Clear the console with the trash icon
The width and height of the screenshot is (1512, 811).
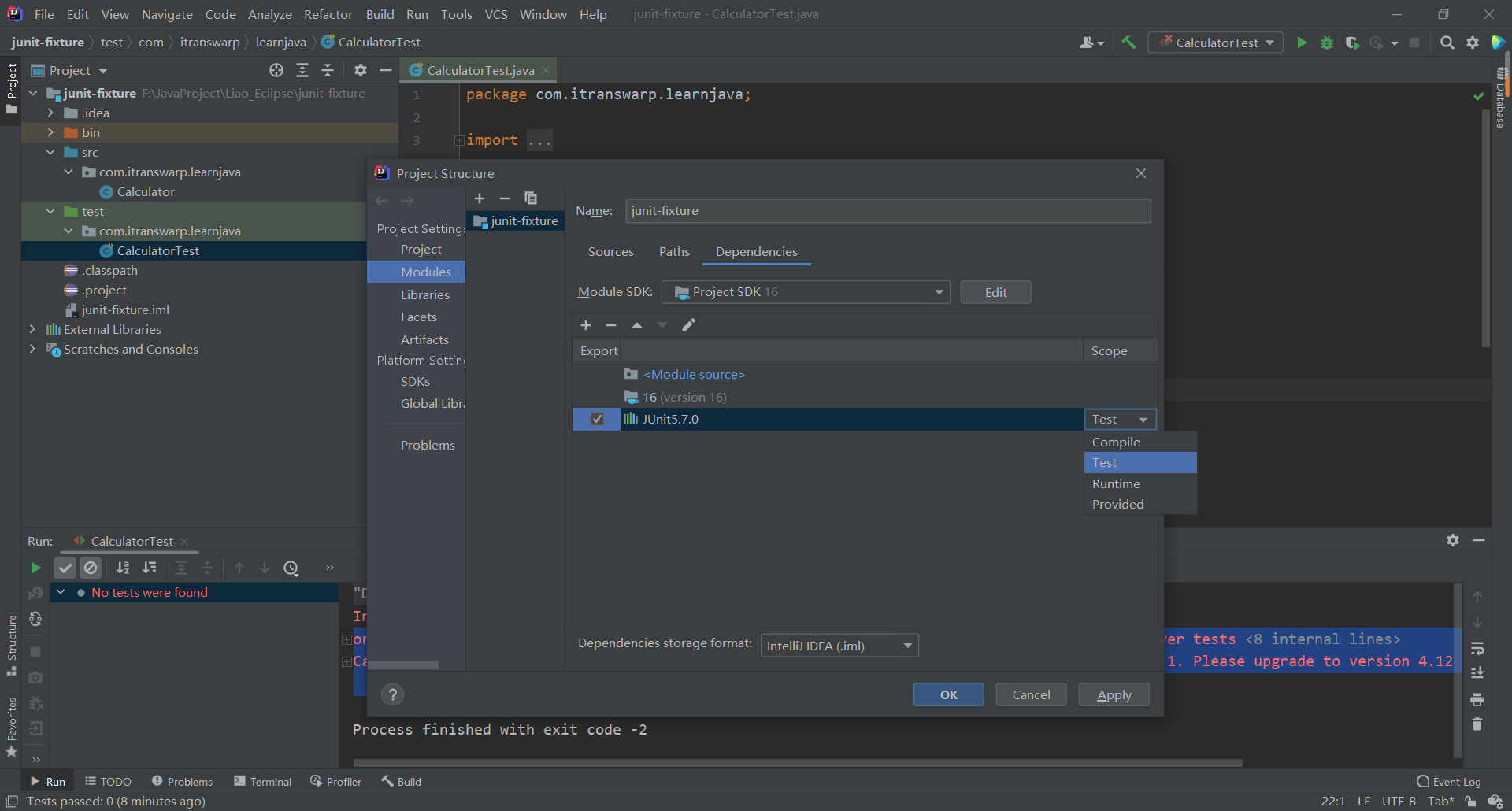click(x=1477, y=724)
